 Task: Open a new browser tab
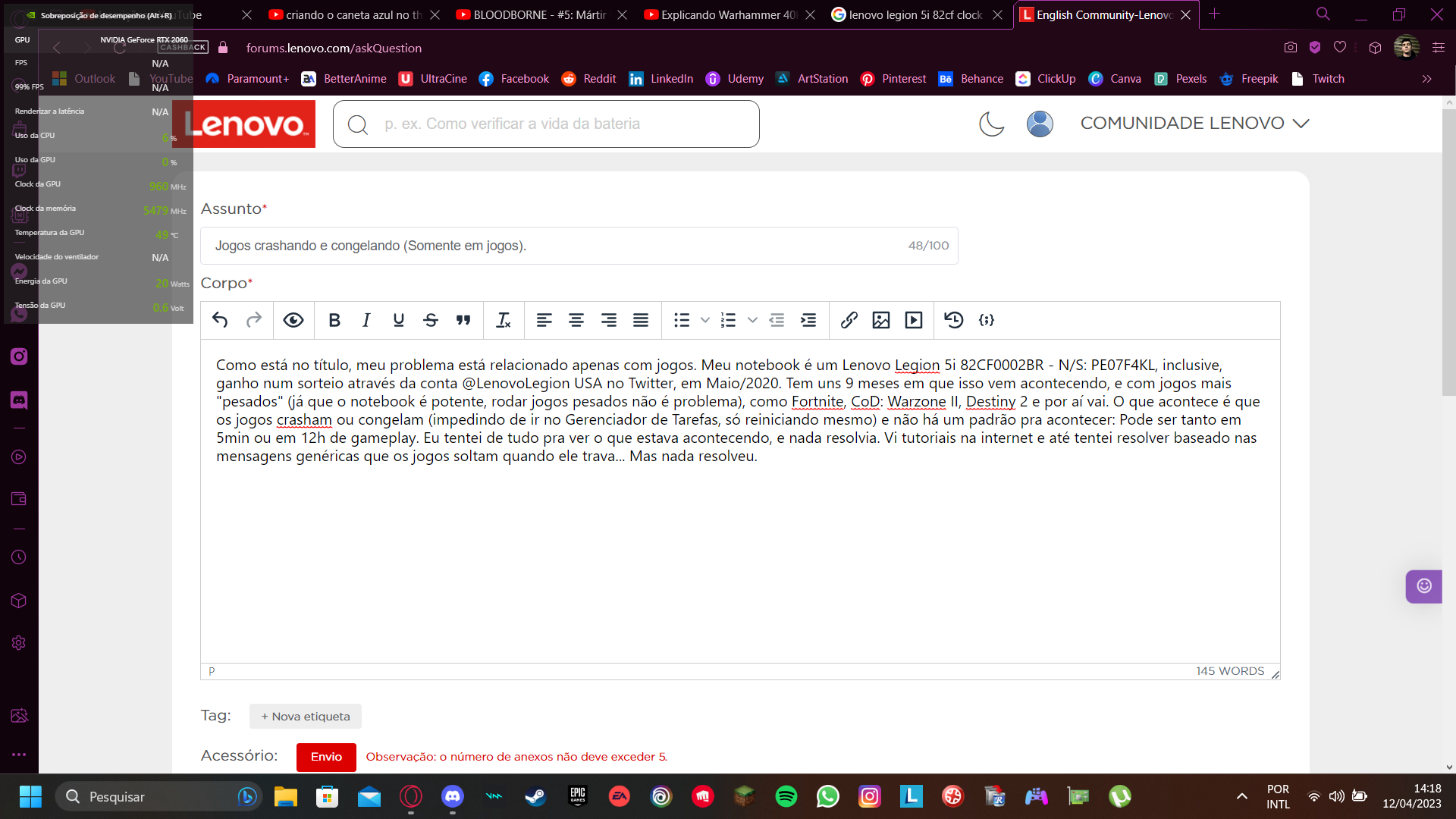pos(1214,14)
